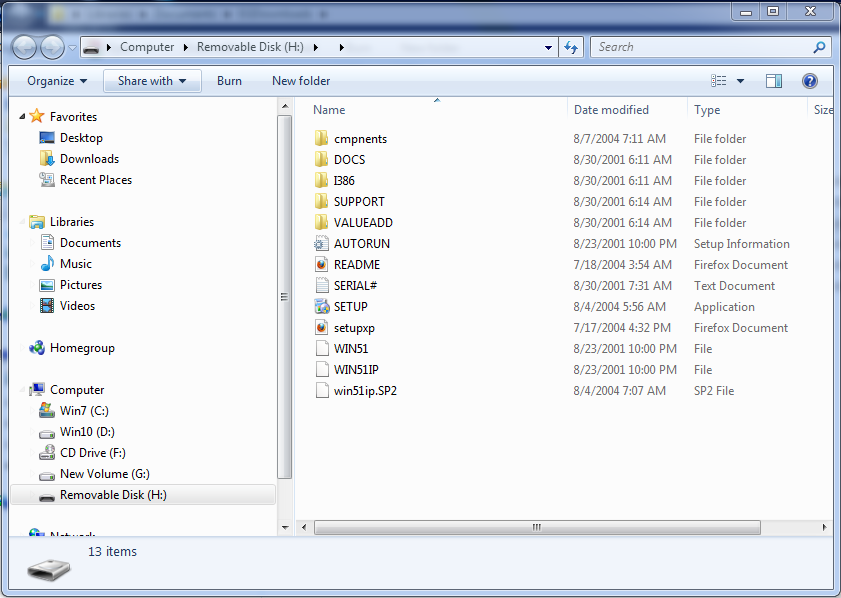
Task: Click "Setup Information" type for AUTORUN
Action: (741, 243)
